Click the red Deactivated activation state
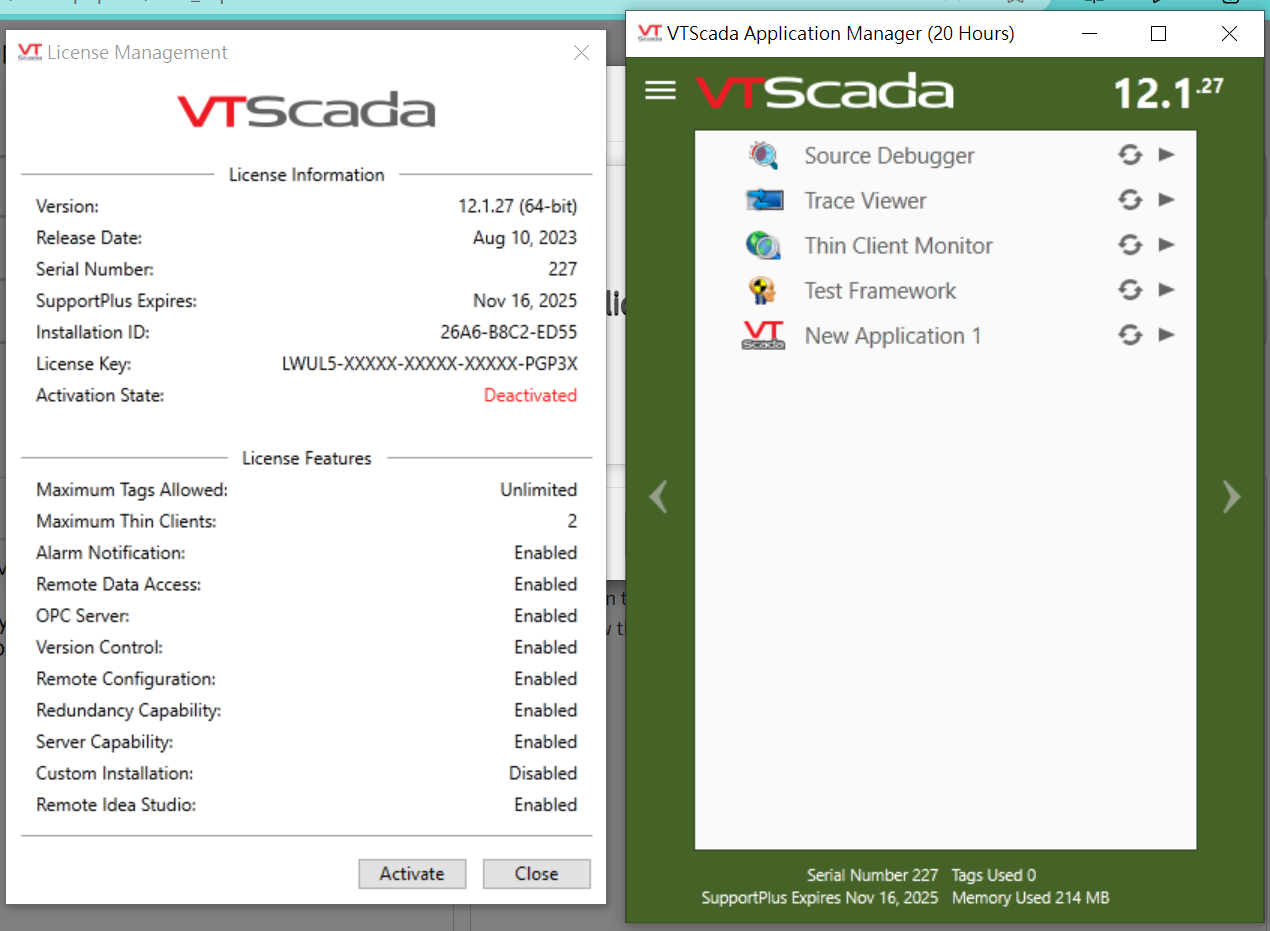This screenshot has width=1270, height=931. coord(530,395)
